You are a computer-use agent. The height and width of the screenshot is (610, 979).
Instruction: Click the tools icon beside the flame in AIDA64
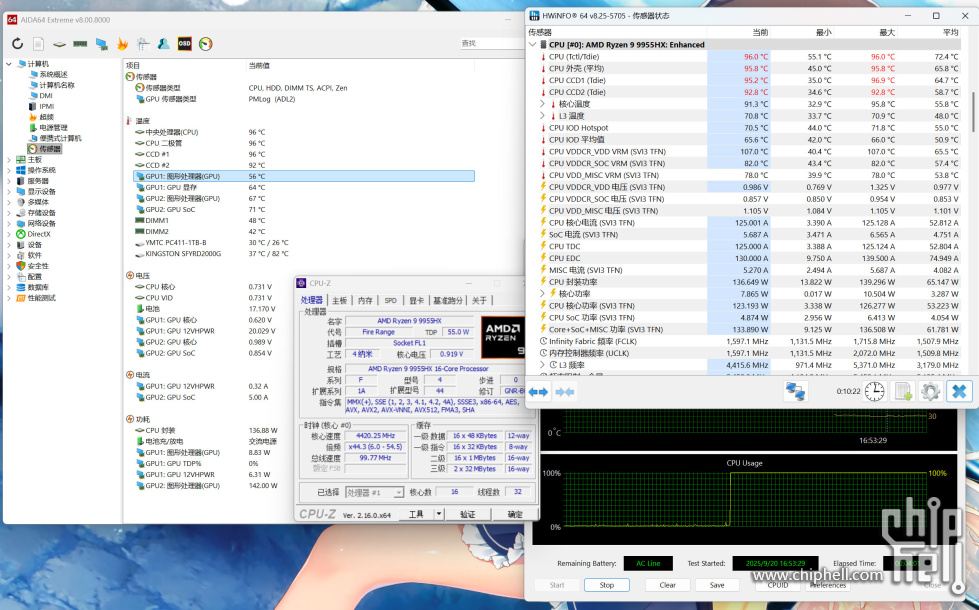[x=143, y=44]
